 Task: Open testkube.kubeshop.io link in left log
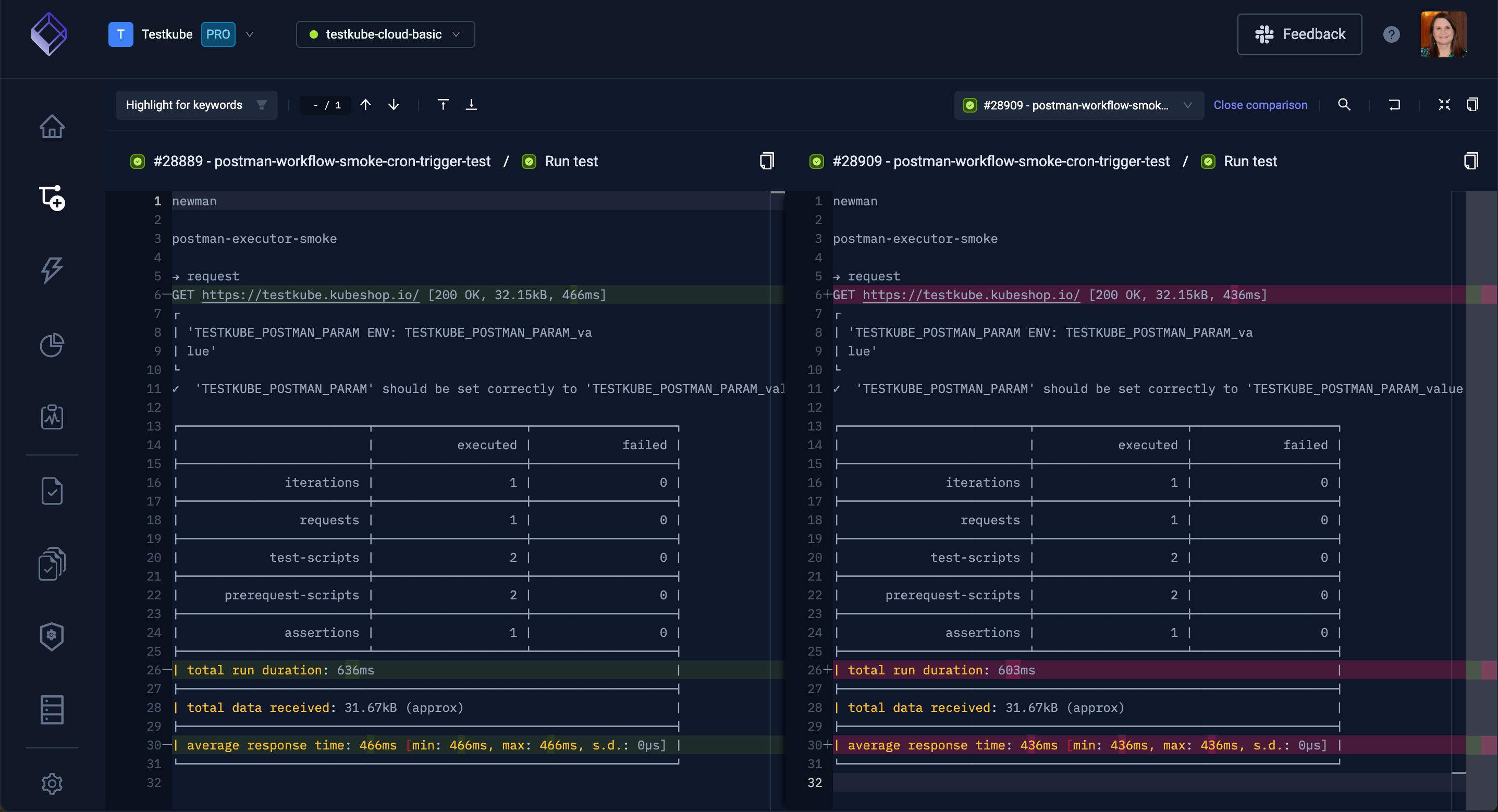310,295
